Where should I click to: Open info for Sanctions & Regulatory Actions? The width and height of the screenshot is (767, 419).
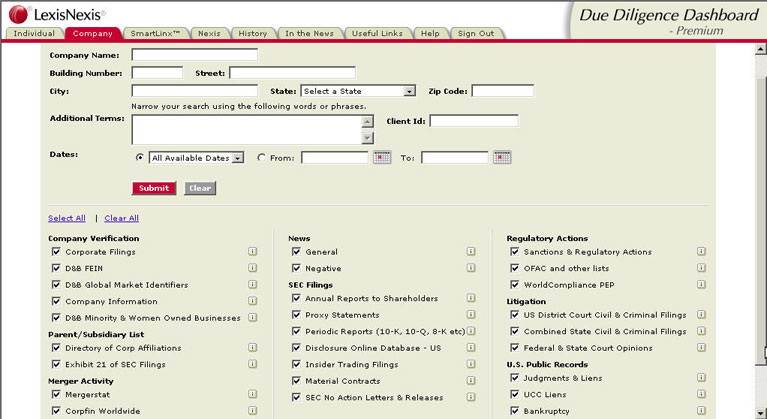click(x=701, y=252)
